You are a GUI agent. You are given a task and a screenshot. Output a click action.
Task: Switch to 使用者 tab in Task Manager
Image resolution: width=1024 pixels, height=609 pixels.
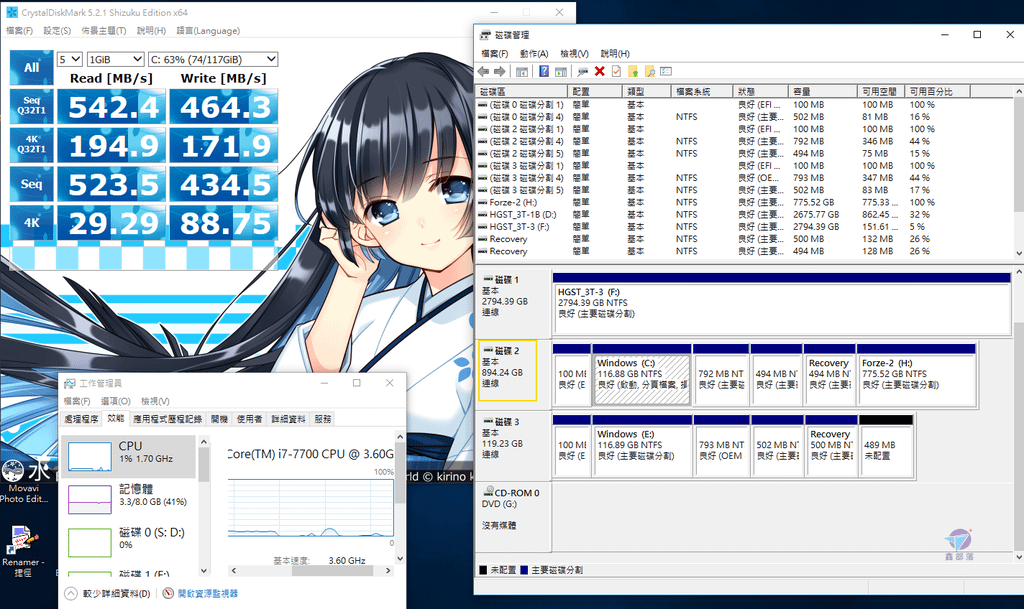249,419
